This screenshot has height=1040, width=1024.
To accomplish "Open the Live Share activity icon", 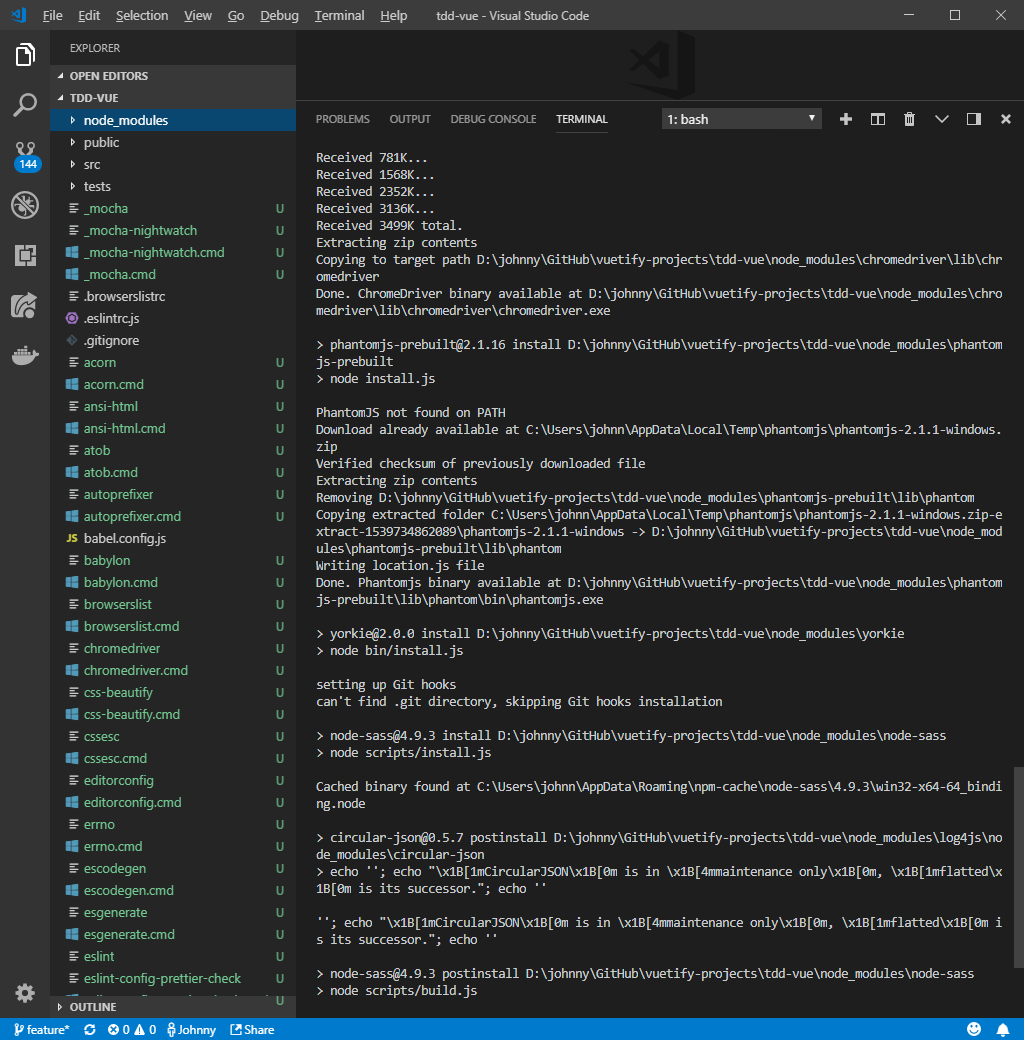I will click(25, 306).
